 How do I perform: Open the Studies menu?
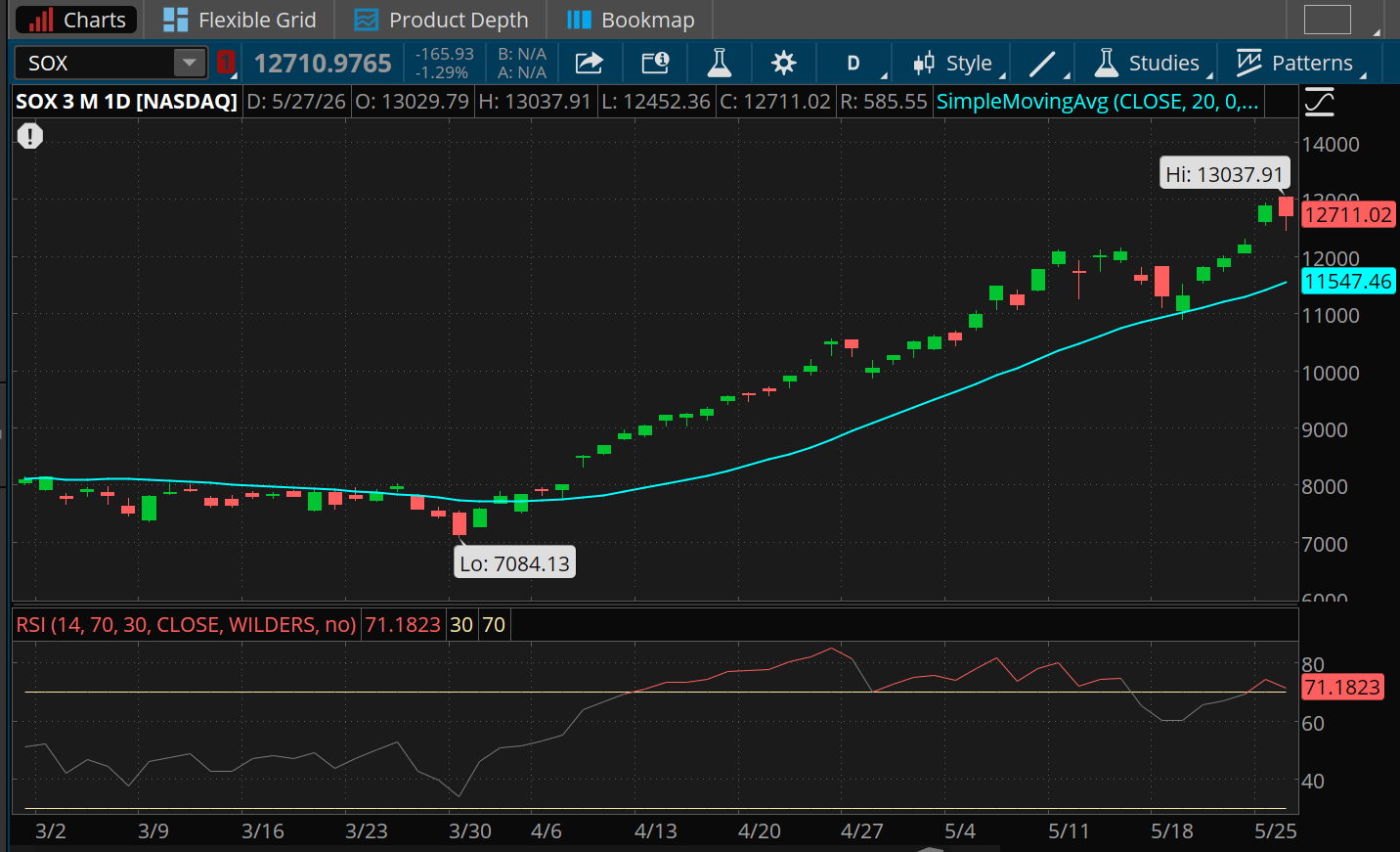(1147, 63)
